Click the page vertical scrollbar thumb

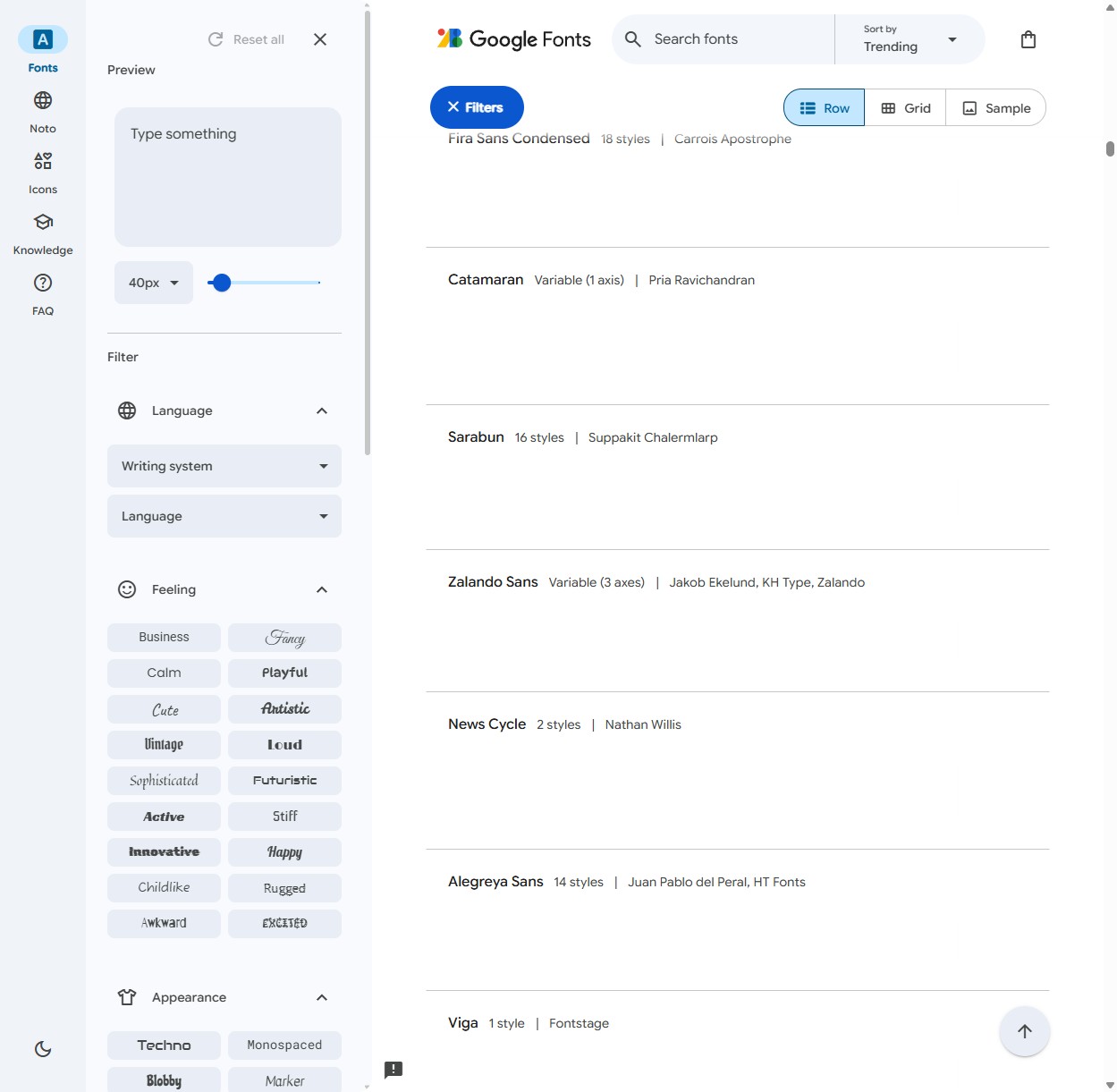point(1110,148)
